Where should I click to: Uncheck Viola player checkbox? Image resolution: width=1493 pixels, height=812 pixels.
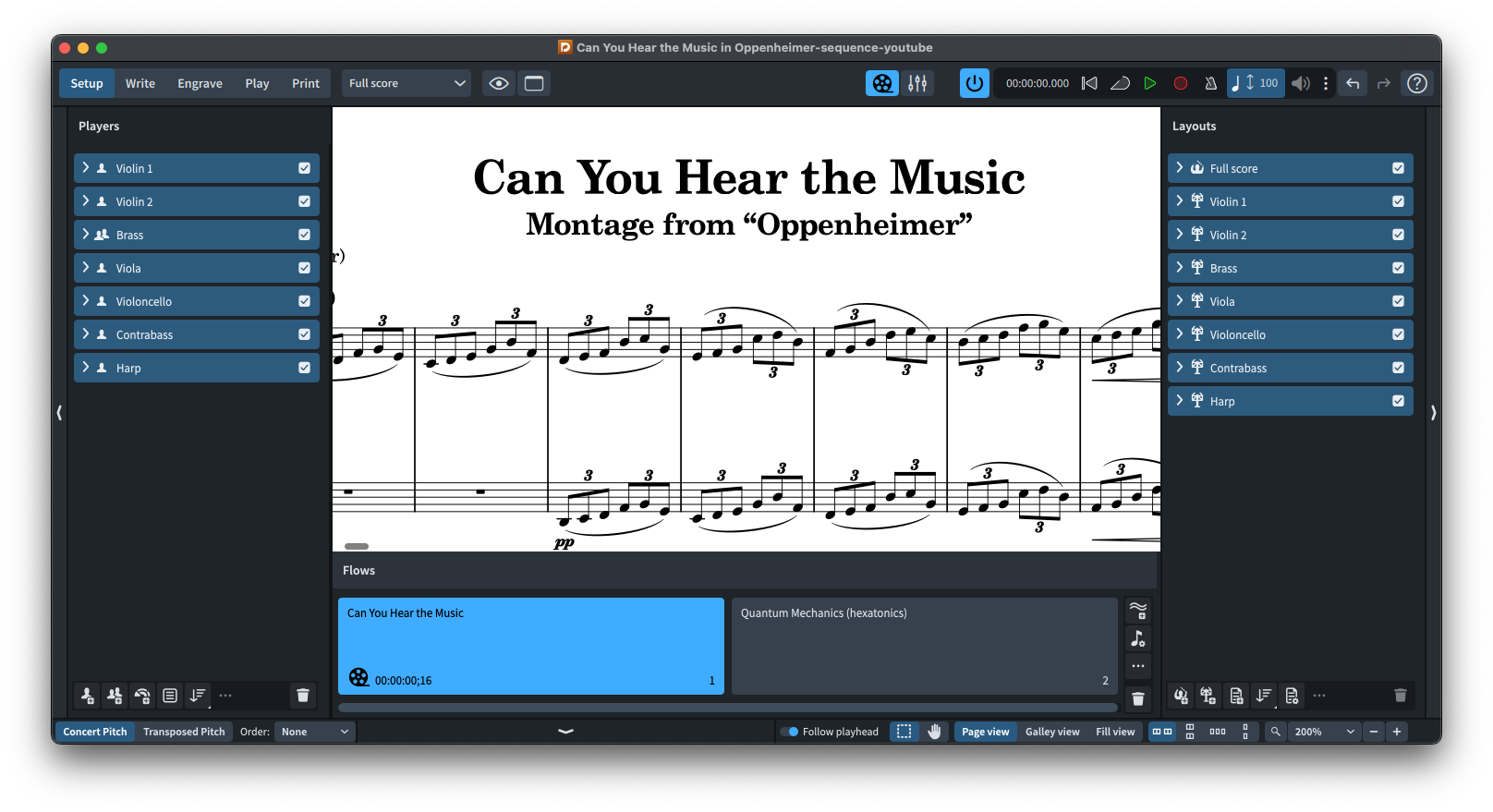tap(304, 268)
